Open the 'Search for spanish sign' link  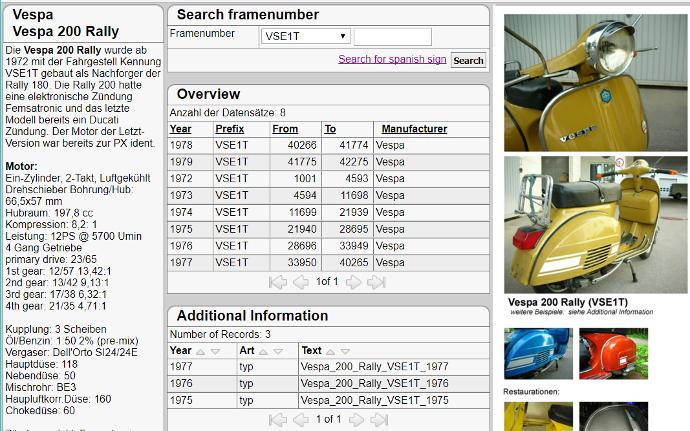pos(392,59)
